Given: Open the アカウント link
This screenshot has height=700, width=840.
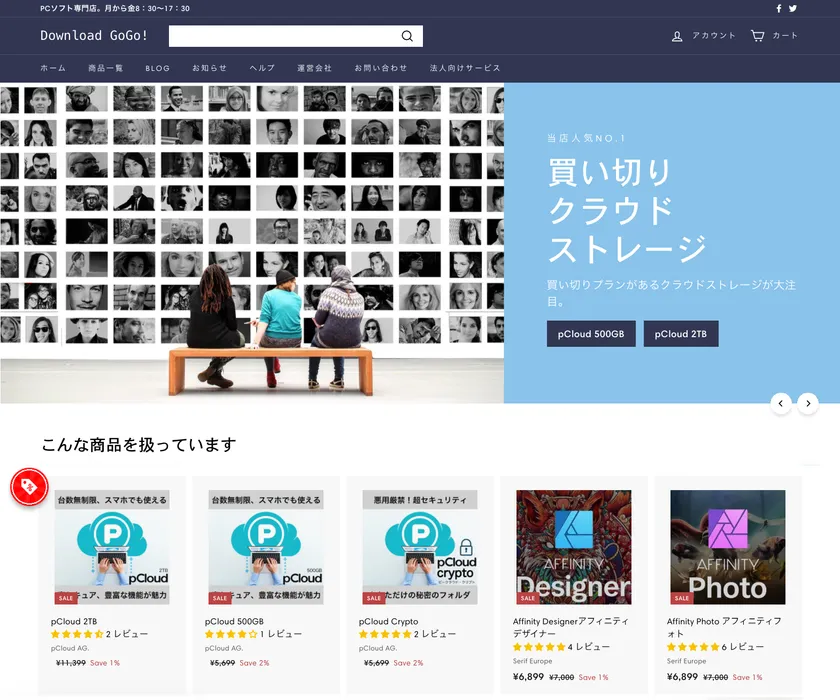Looking at the screenshot, I should coord(714,35).
